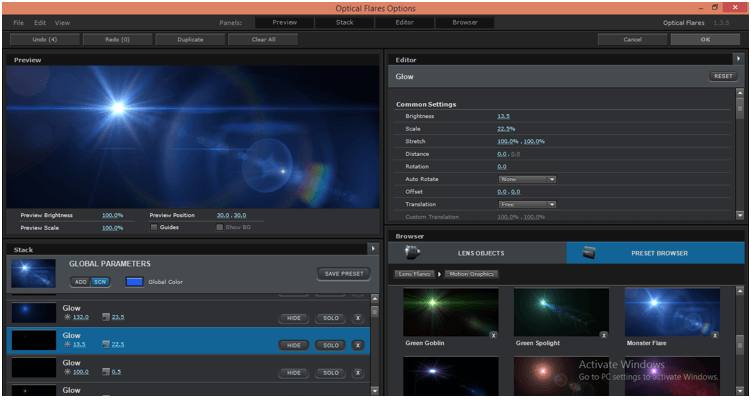The width and height of the screenshot is (751, 401).
Task: Click the brightness sun icon on selected Glow
Action: (68, 345)
